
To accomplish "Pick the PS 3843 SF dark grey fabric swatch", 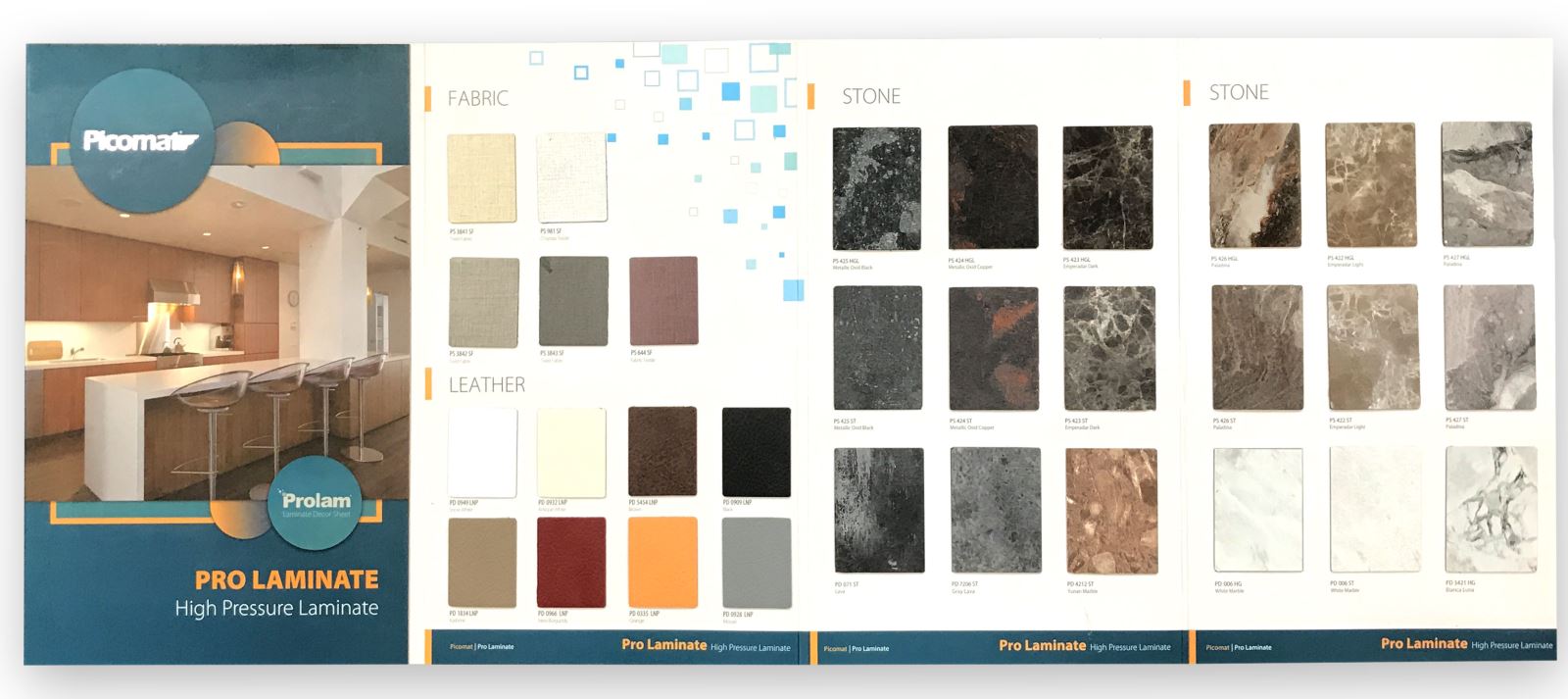I will click(x=573, y=302).
